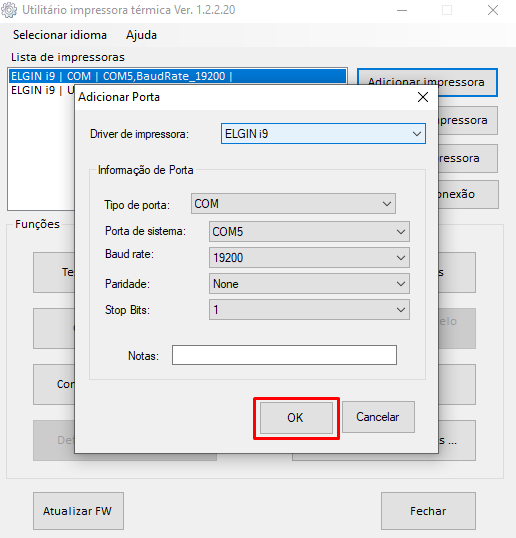
Task: Click into the Notas text field
Action: [284, 355]
